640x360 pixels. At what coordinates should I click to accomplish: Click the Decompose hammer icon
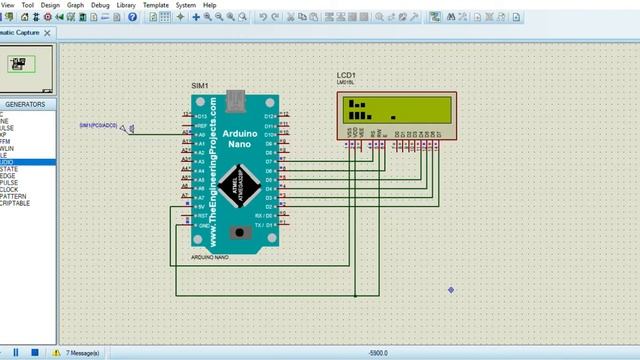click(x=415, y=17)
